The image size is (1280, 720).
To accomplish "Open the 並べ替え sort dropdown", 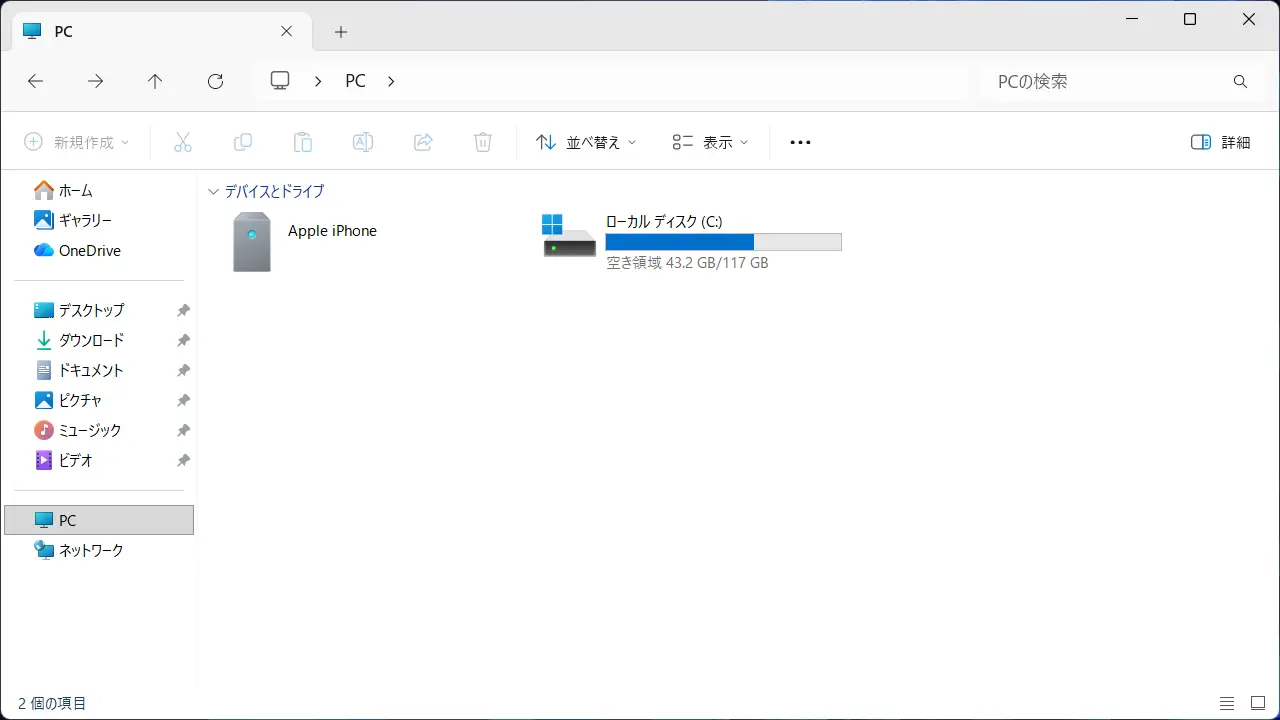I will tap(587, 142).
